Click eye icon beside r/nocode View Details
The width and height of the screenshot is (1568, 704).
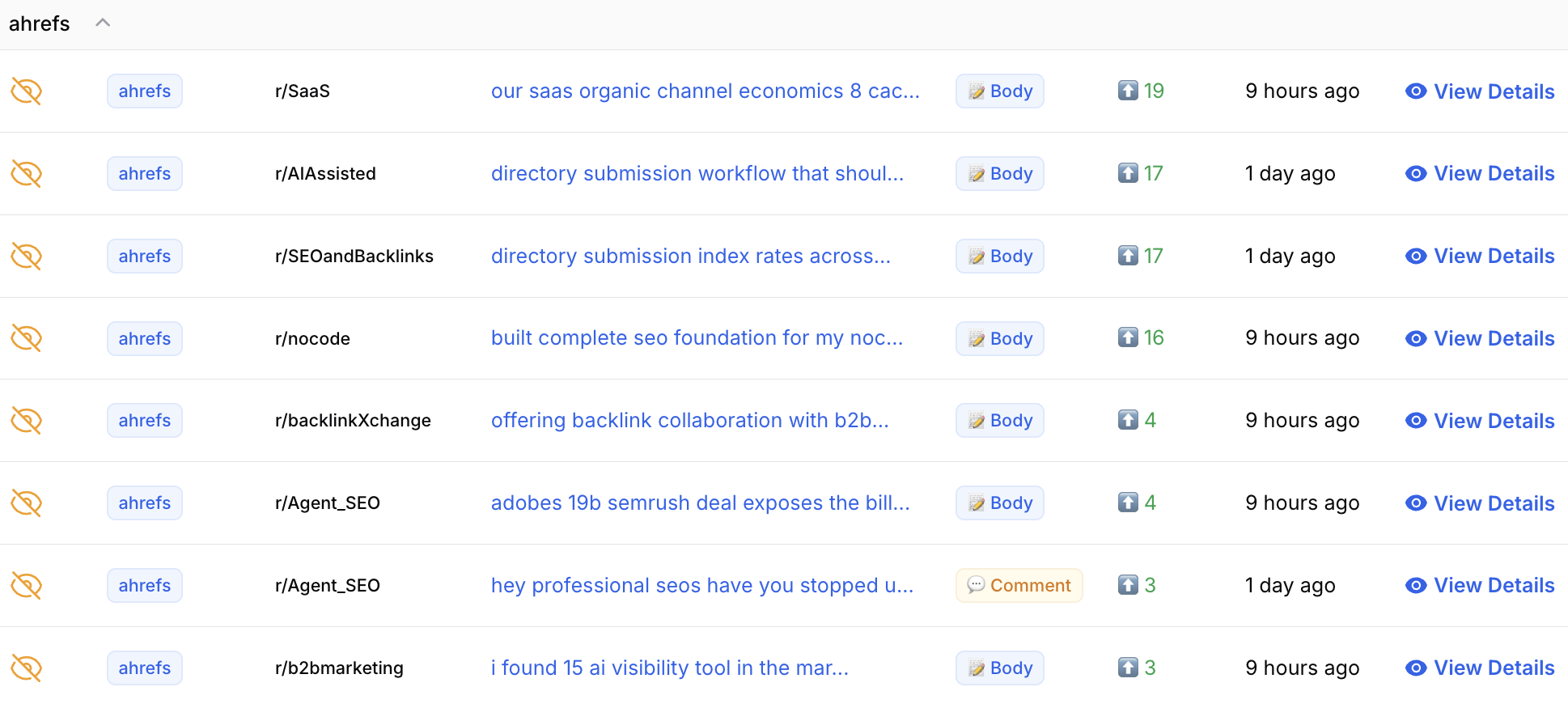click(x=1416, y=339)
